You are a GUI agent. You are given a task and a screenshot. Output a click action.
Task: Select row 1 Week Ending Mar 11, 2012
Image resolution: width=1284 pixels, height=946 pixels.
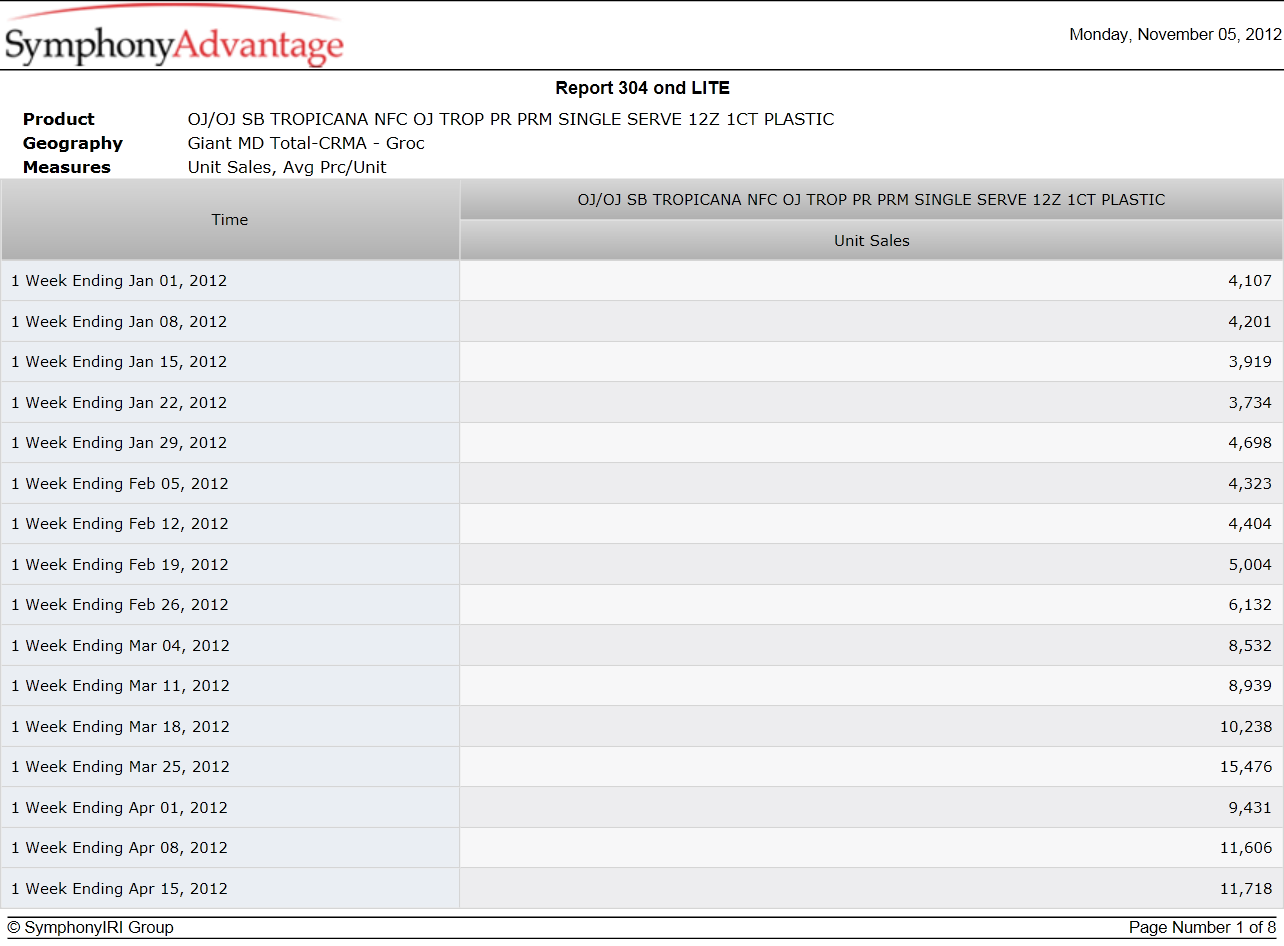(642, 686)
